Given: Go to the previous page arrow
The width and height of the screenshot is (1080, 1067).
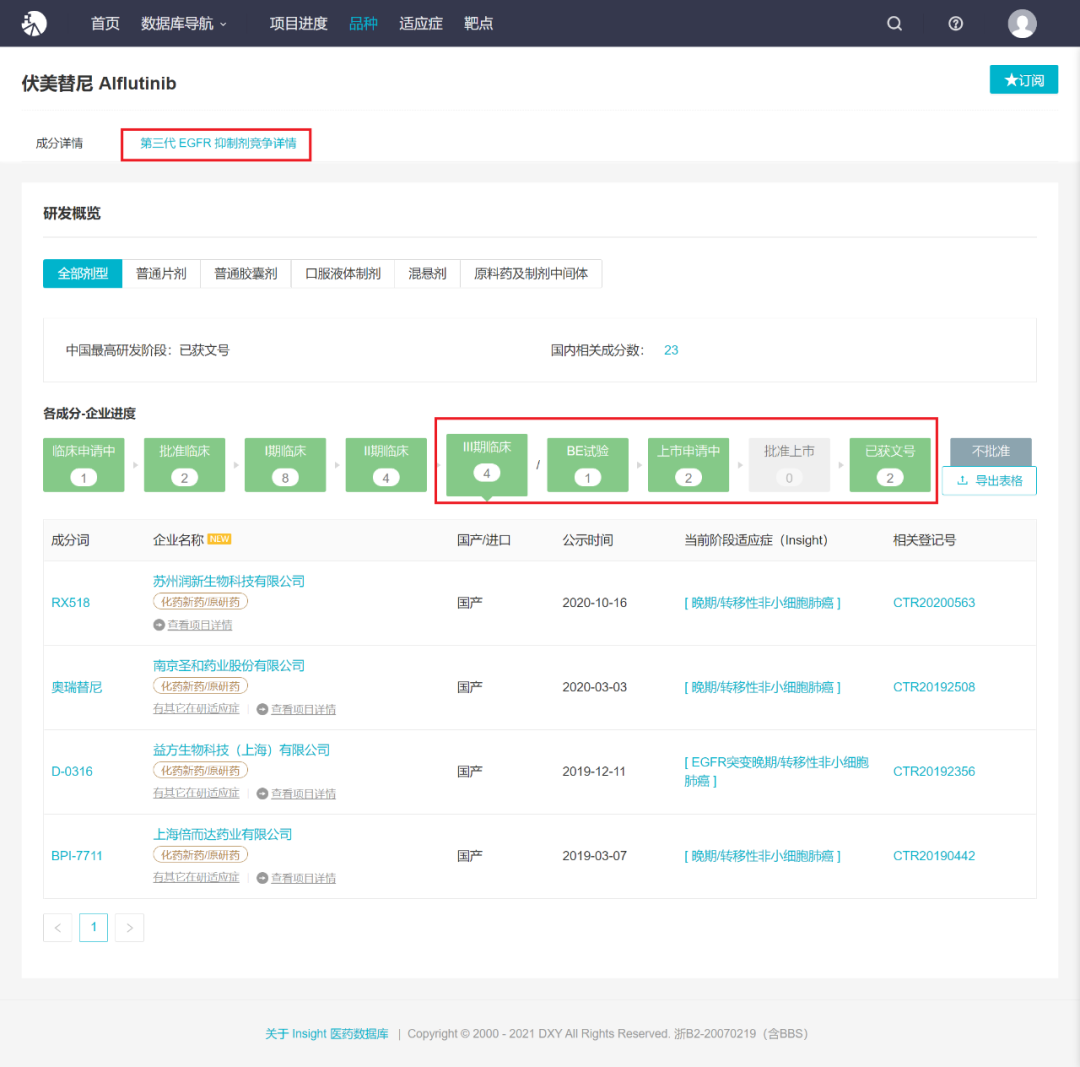Looking at the screenshot, I should 58,927.
